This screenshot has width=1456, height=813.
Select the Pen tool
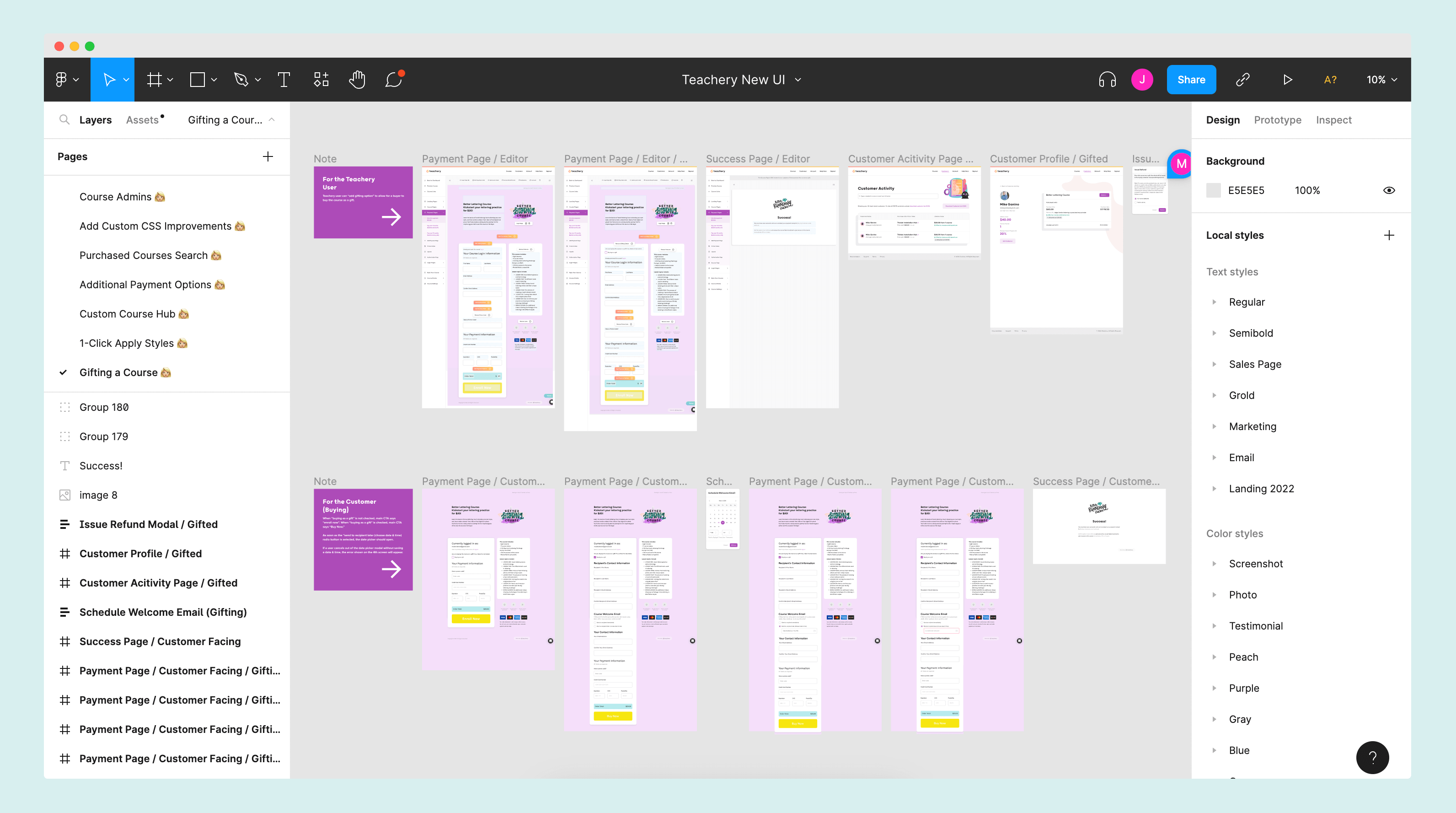pyautogui.click(x=241, y=79)
